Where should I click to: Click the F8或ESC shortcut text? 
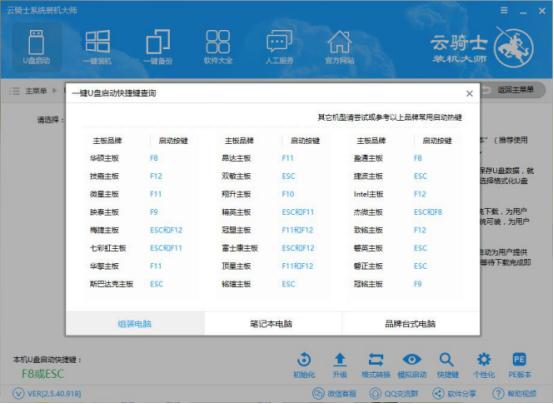click(43, 374)
